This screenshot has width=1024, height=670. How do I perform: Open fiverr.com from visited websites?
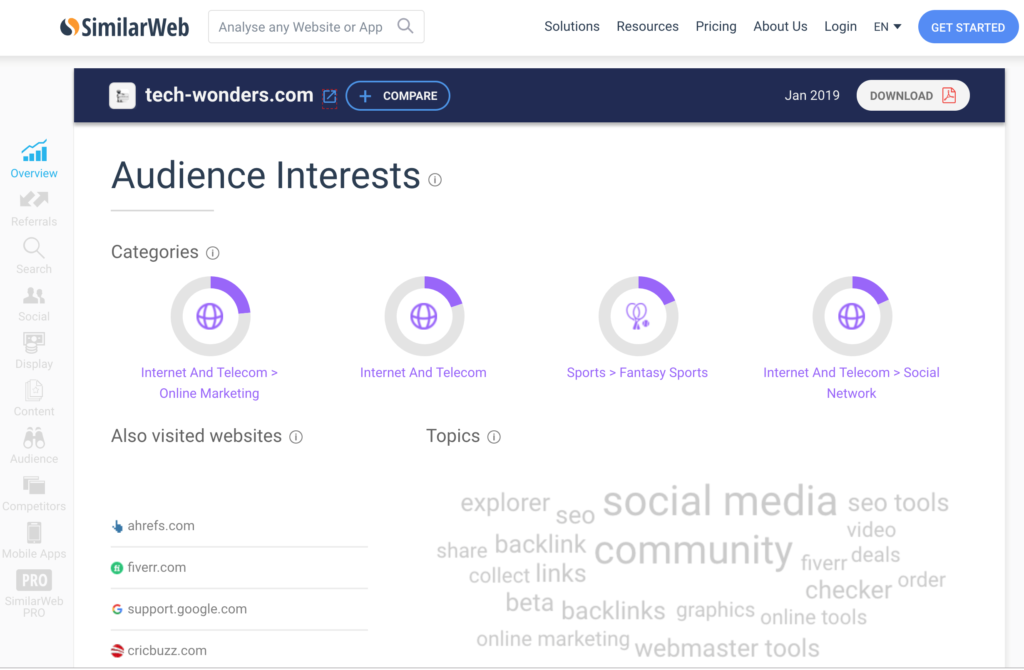[157, 567]
